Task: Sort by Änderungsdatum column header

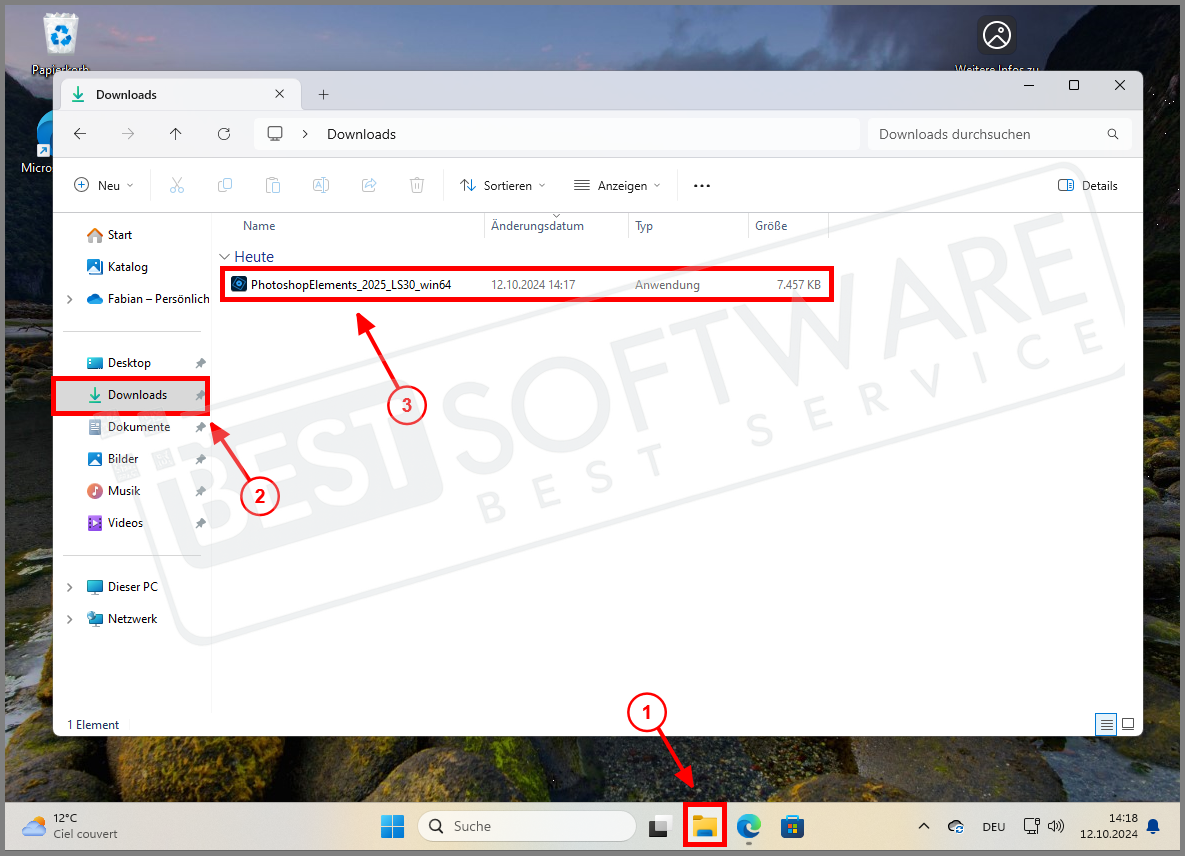Action: click(537, 226)
